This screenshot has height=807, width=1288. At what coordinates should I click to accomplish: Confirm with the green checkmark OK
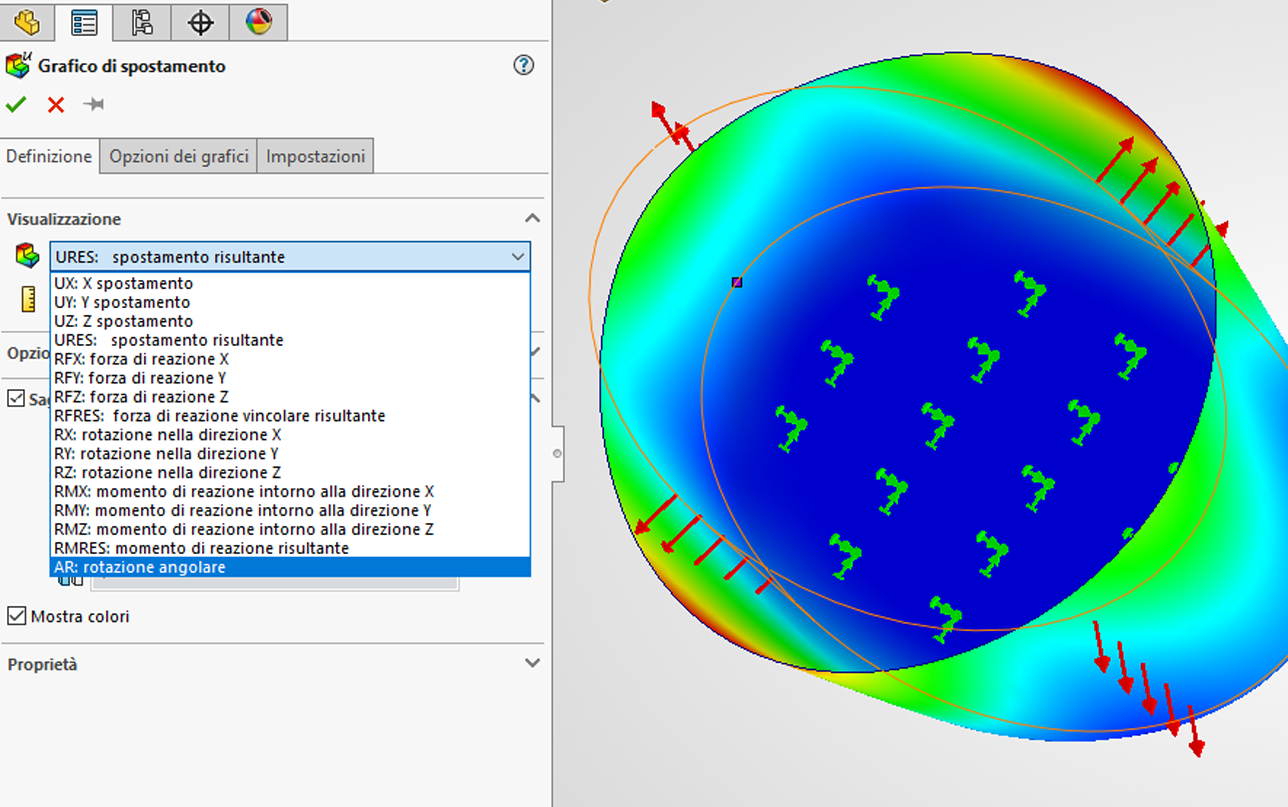pos(16,105)
